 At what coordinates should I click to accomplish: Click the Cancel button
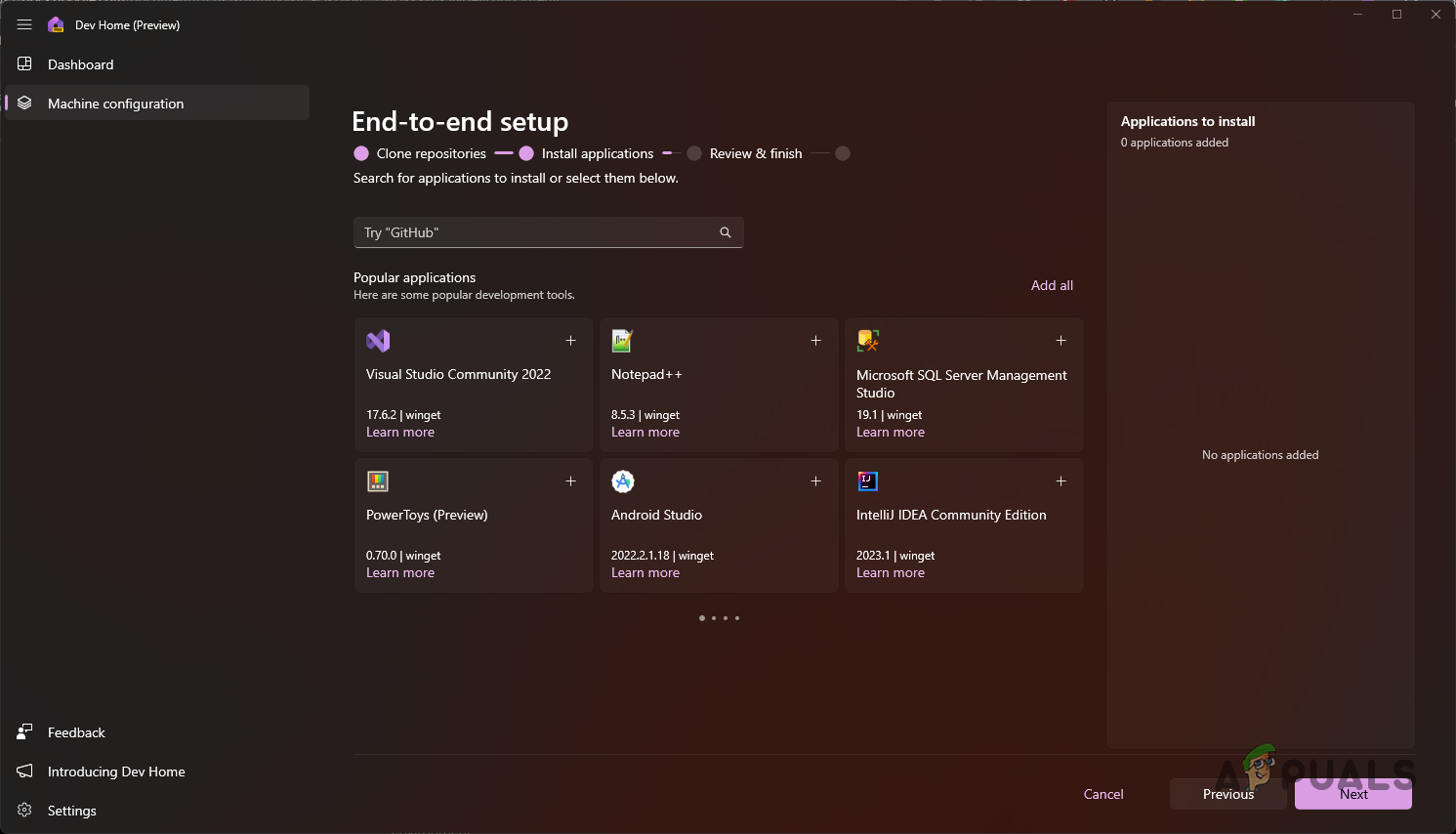(1102, 794)
